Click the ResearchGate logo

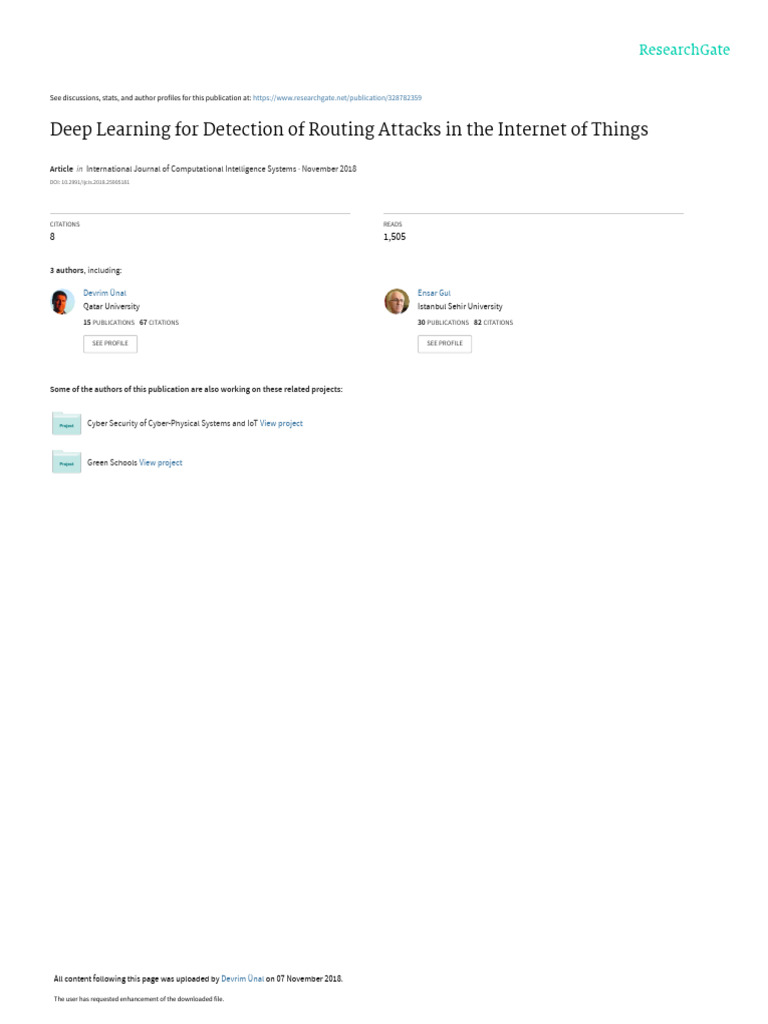pyautogui.click(x=685, y=50)
